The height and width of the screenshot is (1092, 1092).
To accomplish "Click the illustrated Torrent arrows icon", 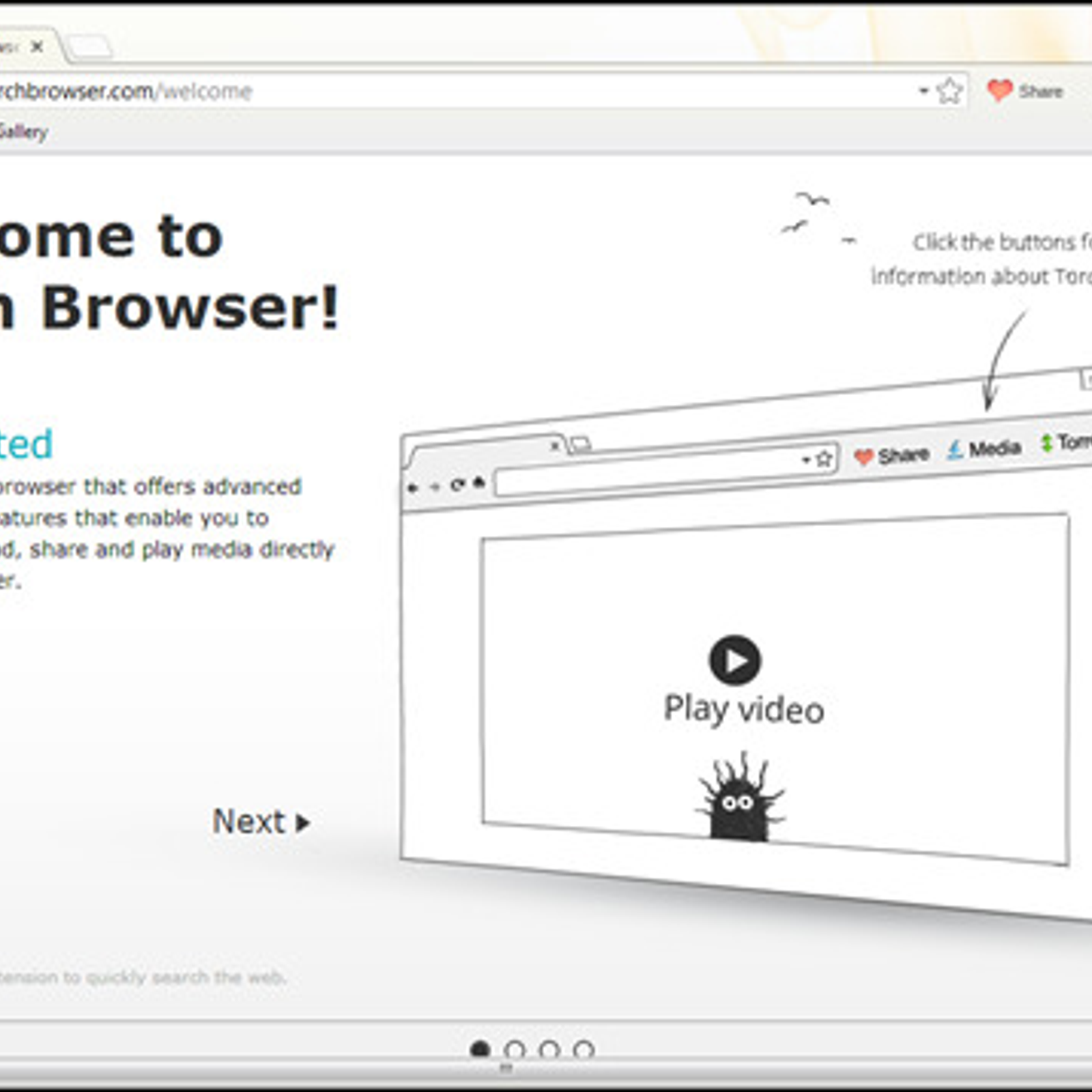I will point(1046,443).
